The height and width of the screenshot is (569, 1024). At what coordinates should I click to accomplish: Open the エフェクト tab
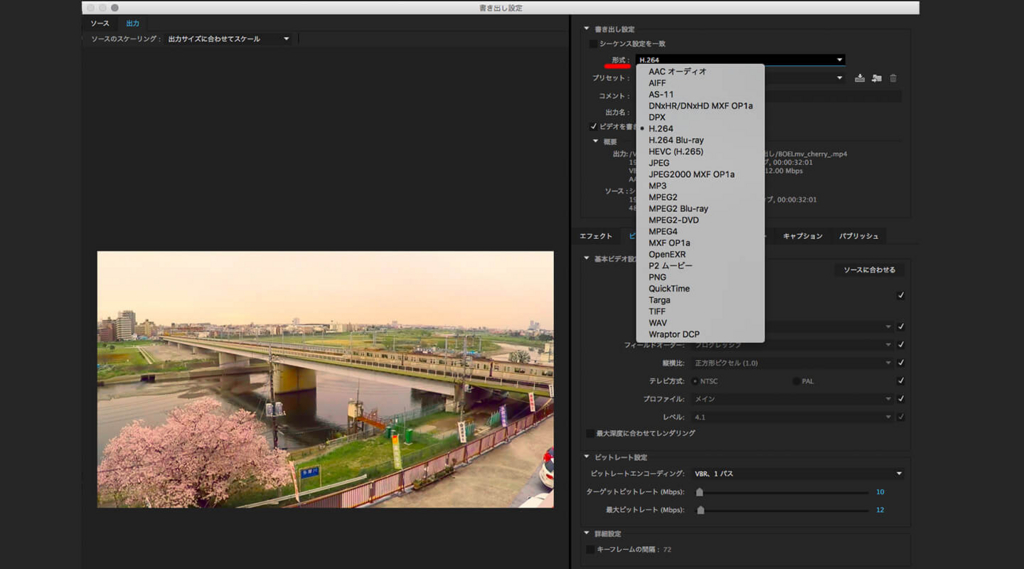[596, 236]
